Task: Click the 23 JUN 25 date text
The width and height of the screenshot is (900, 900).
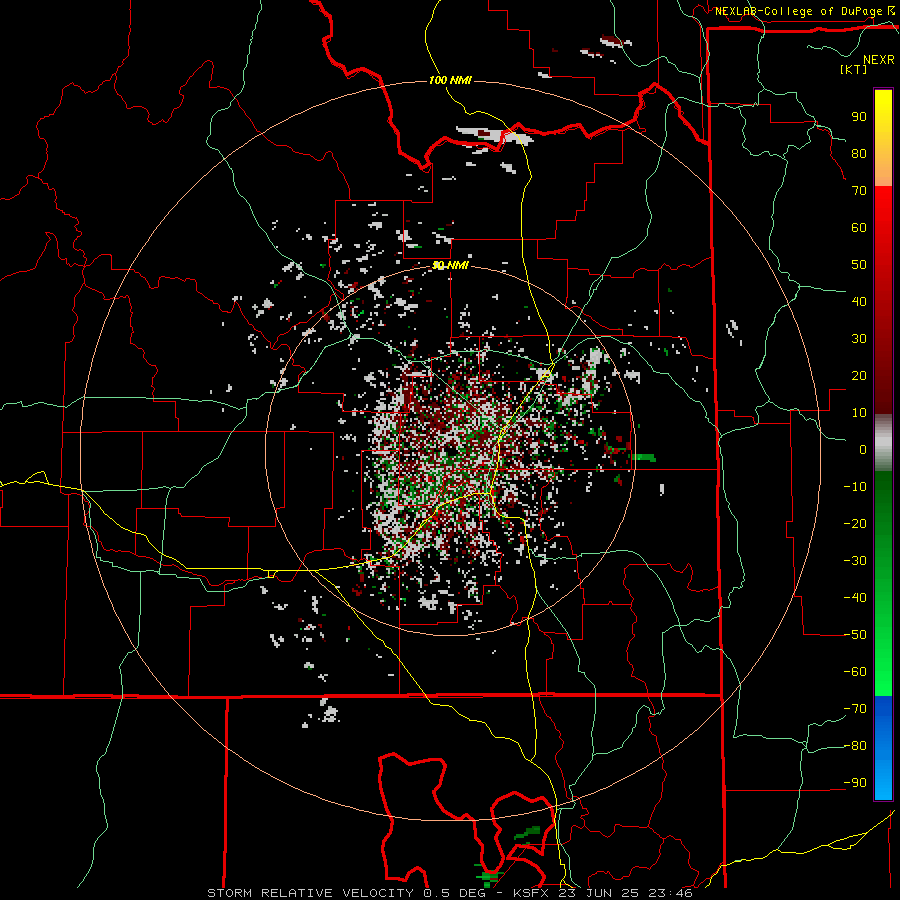Action: point(596,893)
